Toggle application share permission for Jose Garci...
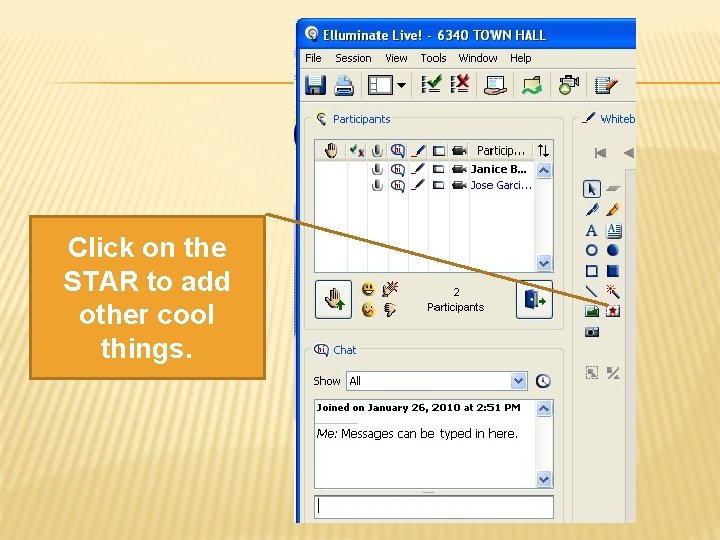Screen dimensions: 720x540 tap(439, 186)
